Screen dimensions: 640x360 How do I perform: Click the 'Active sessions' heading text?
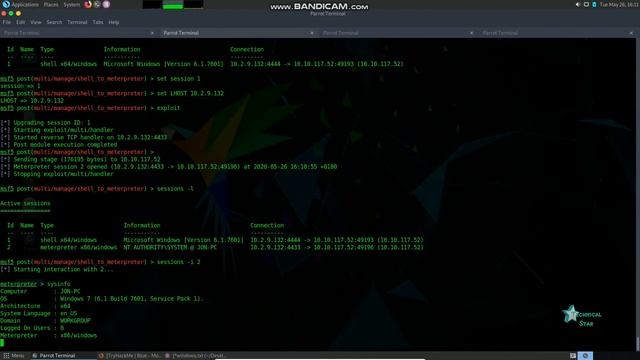[x=25, y=203]
